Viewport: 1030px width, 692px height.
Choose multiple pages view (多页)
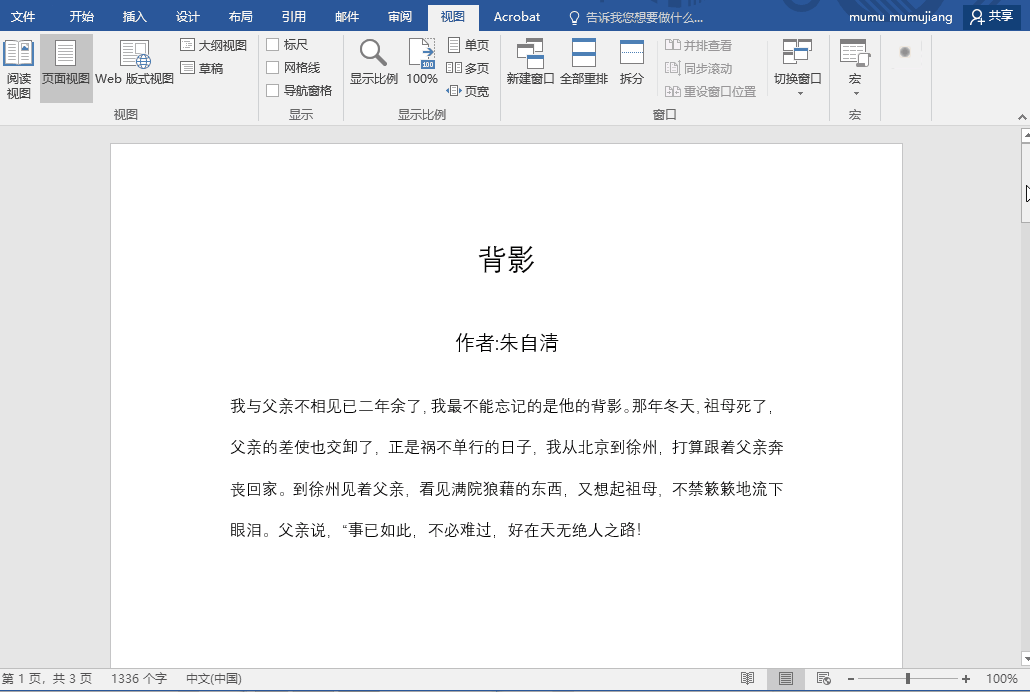[468, 68]
